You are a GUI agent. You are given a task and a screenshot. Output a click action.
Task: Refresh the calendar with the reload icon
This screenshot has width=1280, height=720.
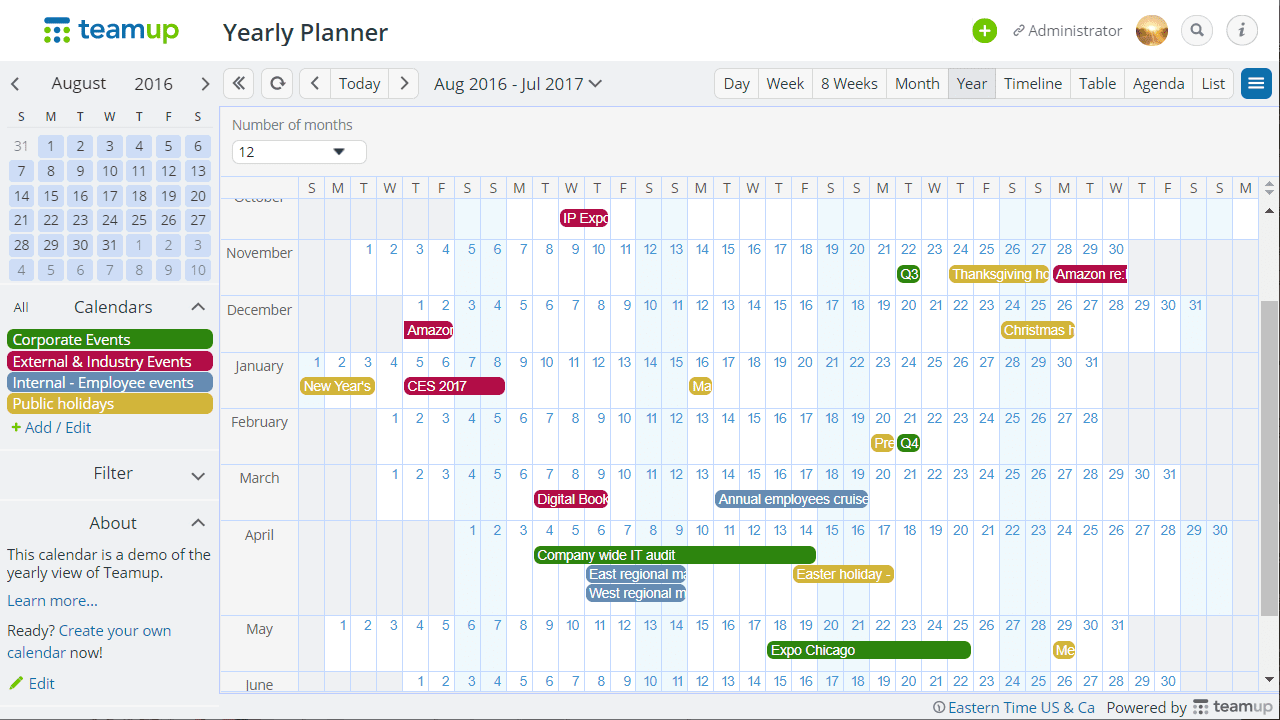pyautogui.click(x=276, y=83)
